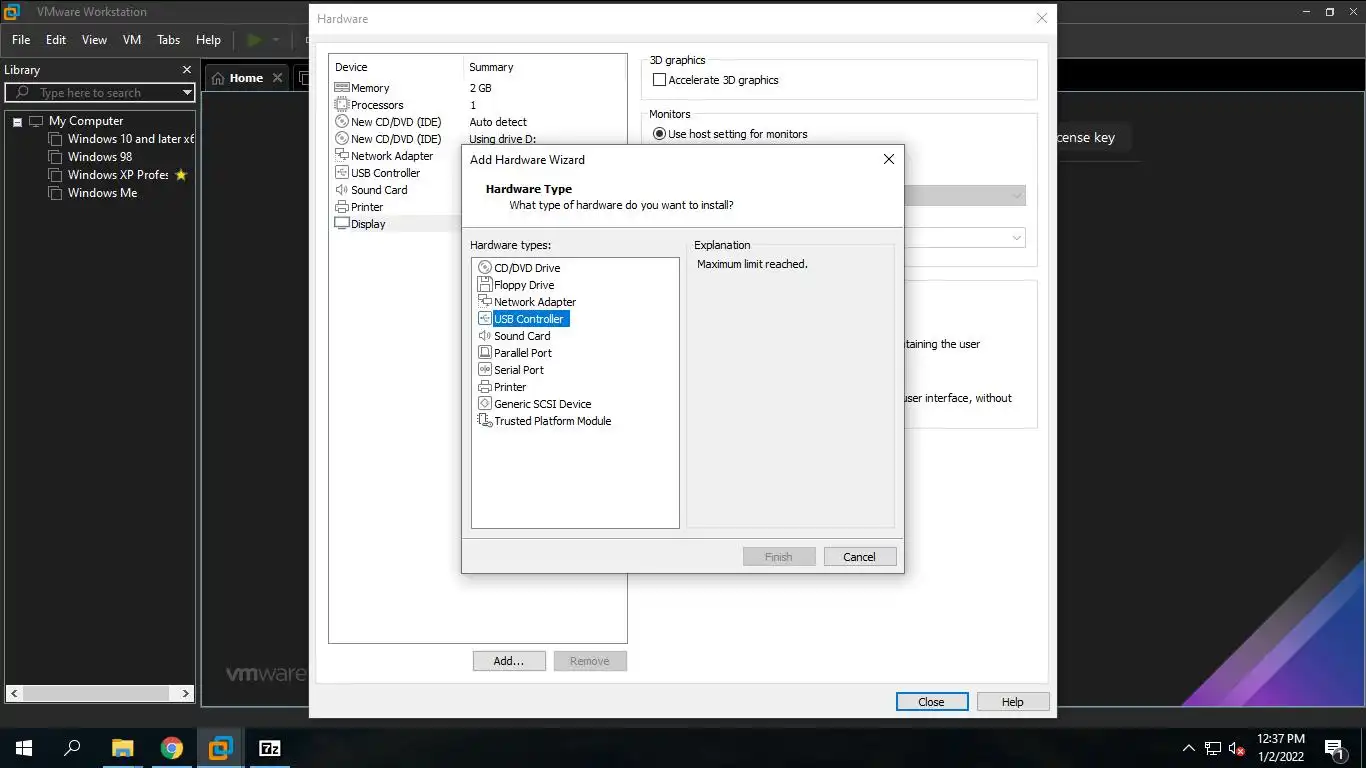Close the Library panel
The image size is (1366, 768).
click(x=187, y=70)
